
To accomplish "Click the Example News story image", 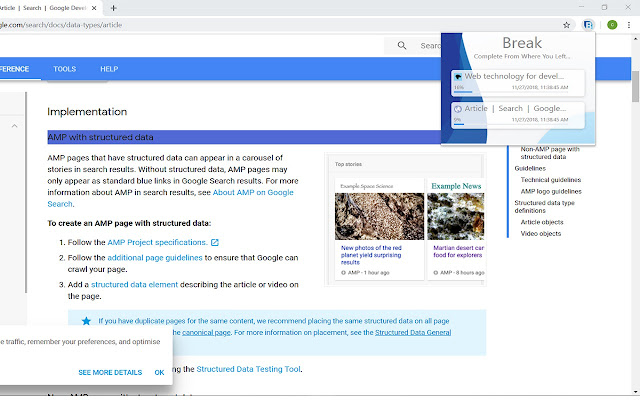I will coord(456,216).
